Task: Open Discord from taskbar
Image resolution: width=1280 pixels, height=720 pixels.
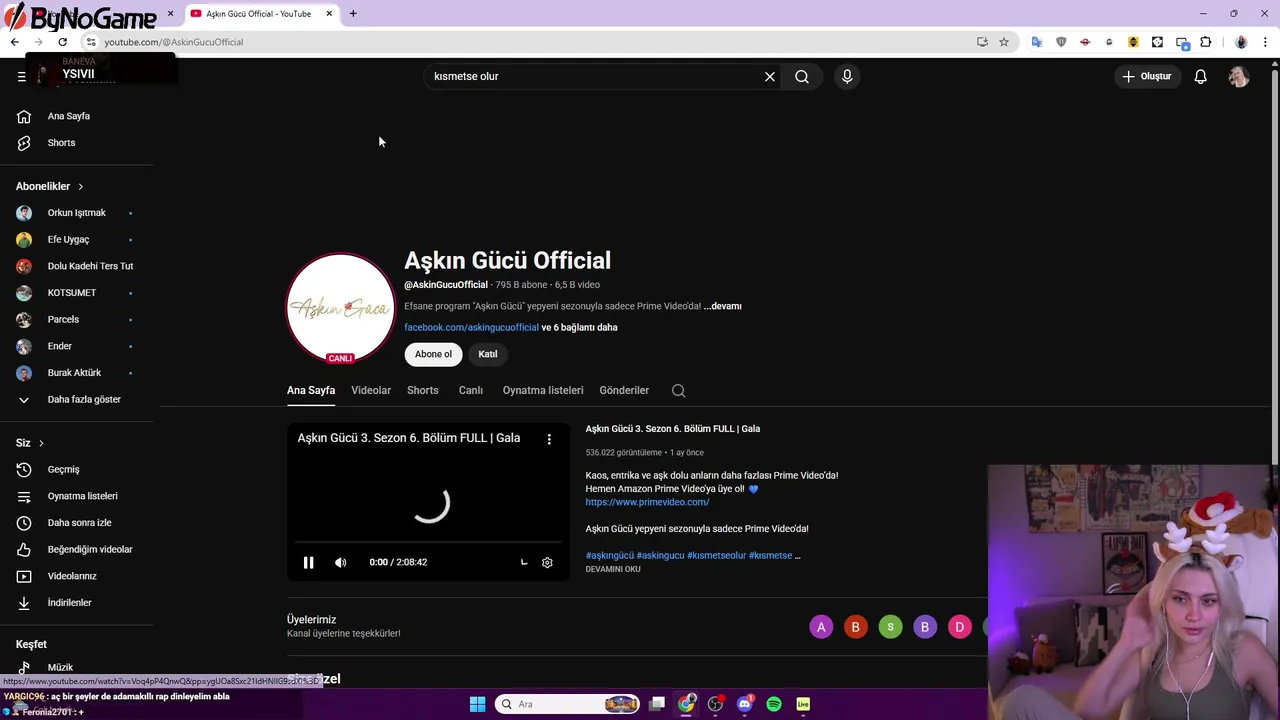Action: coord(744,704)
